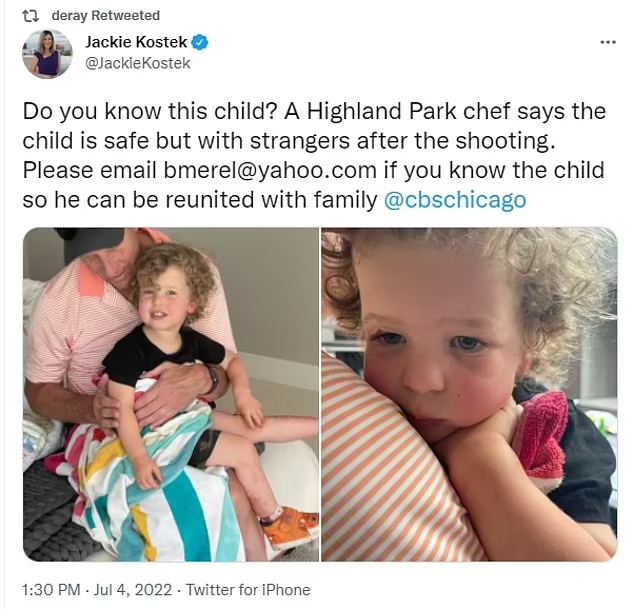Click the "deray Retweeted" label
This screenshot has height=609, width=634.
[x=106, y=15]
